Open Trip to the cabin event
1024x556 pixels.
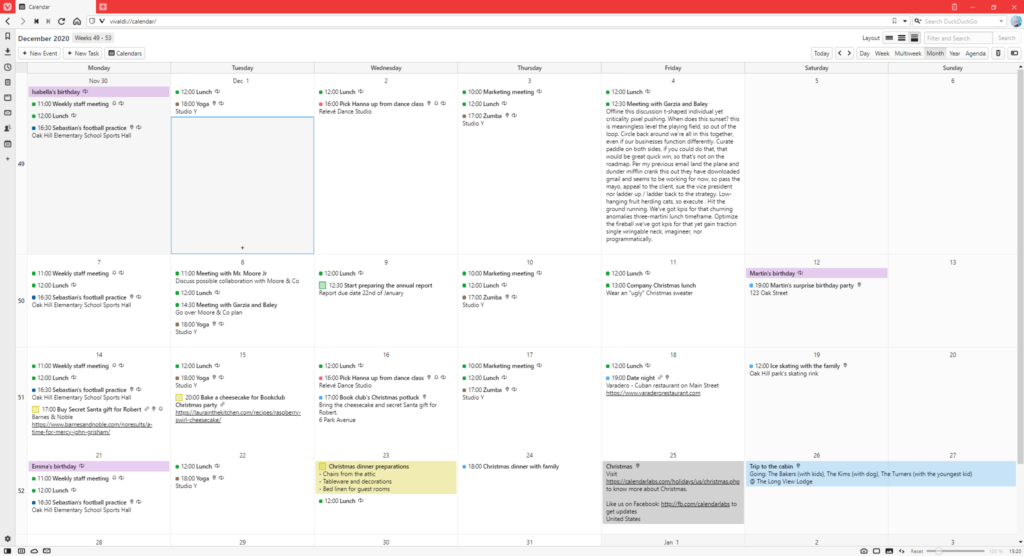pyautogui.click(x=881, y=474)
